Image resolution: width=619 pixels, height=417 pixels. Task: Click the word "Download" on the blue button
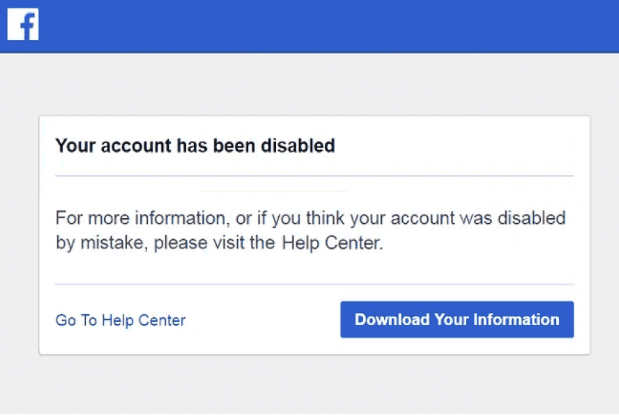click(391, 320)
